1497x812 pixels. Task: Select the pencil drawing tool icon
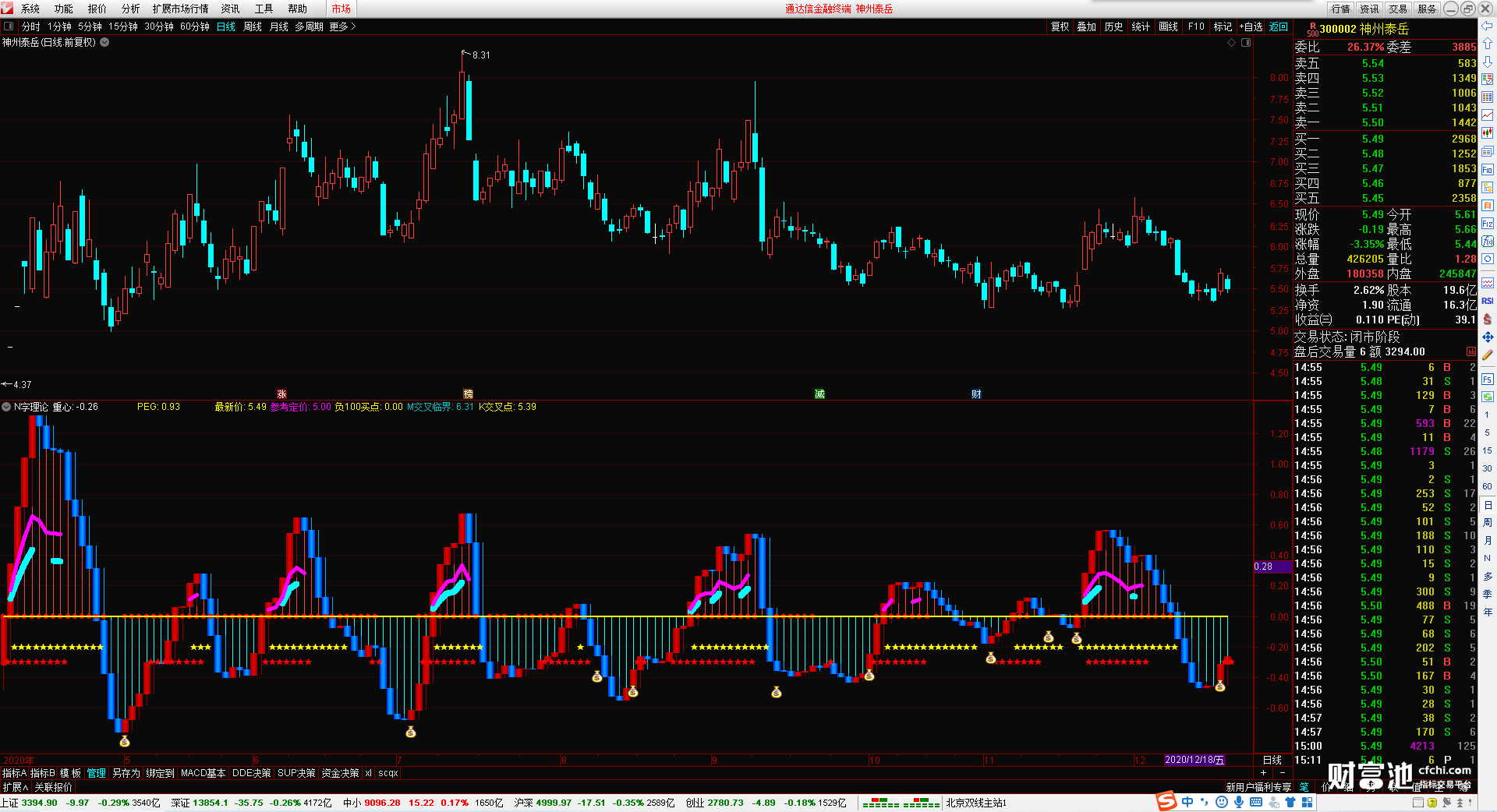point(1488,355)
